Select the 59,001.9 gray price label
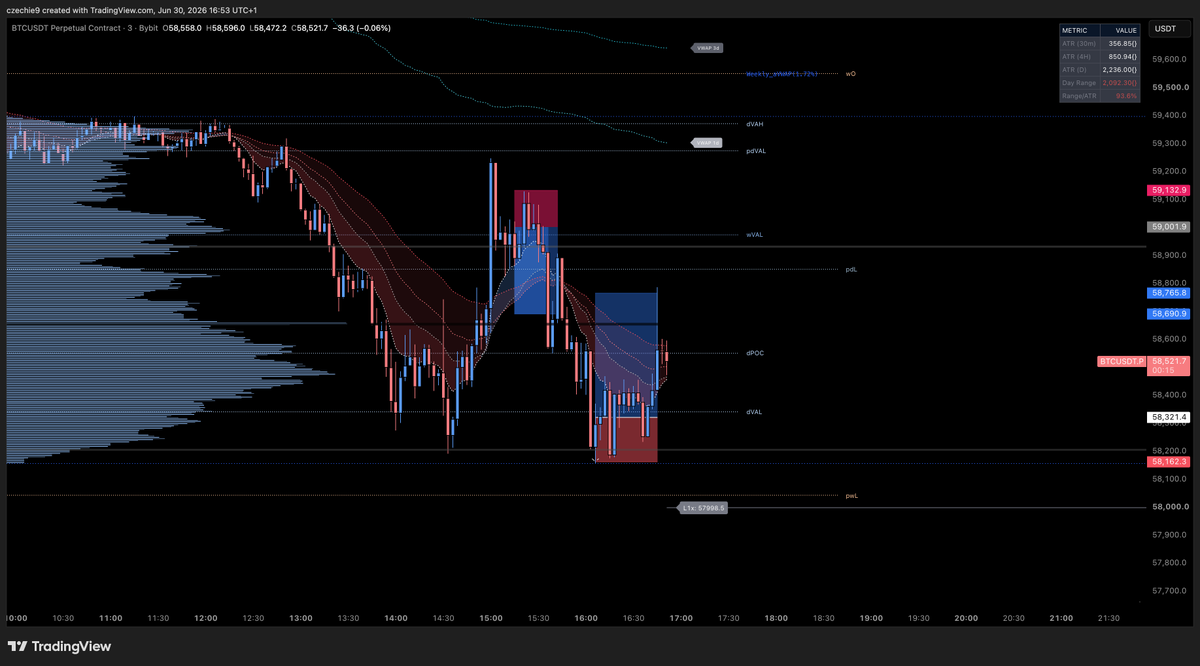The width and height of the screenshot is (1200, 666). point(1169,227)
